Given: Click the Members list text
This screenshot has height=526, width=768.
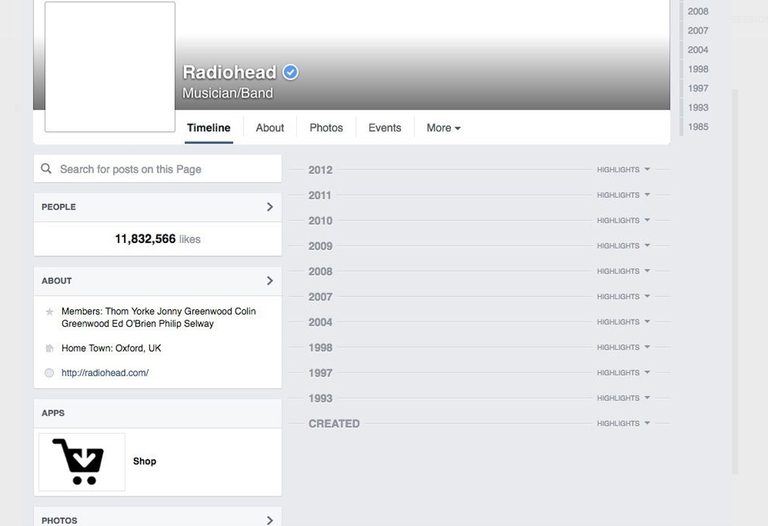Looking at the screenshot, I should [159, 317].
